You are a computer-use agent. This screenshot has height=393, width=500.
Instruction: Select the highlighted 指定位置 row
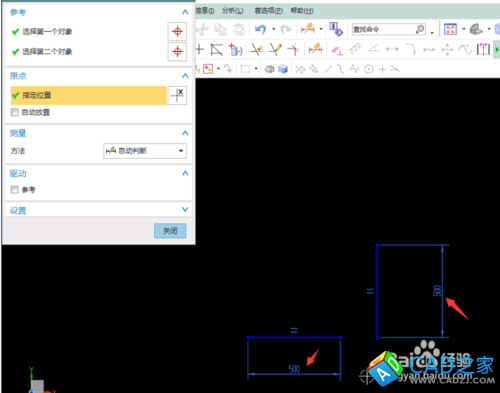click(x=89, y=96)
